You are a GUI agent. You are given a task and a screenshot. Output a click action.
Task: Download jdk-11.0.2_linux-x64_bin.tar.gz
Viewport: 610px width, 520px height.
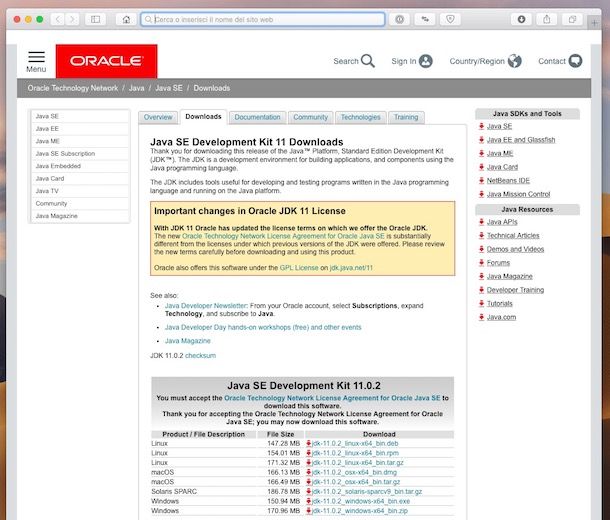358,463
